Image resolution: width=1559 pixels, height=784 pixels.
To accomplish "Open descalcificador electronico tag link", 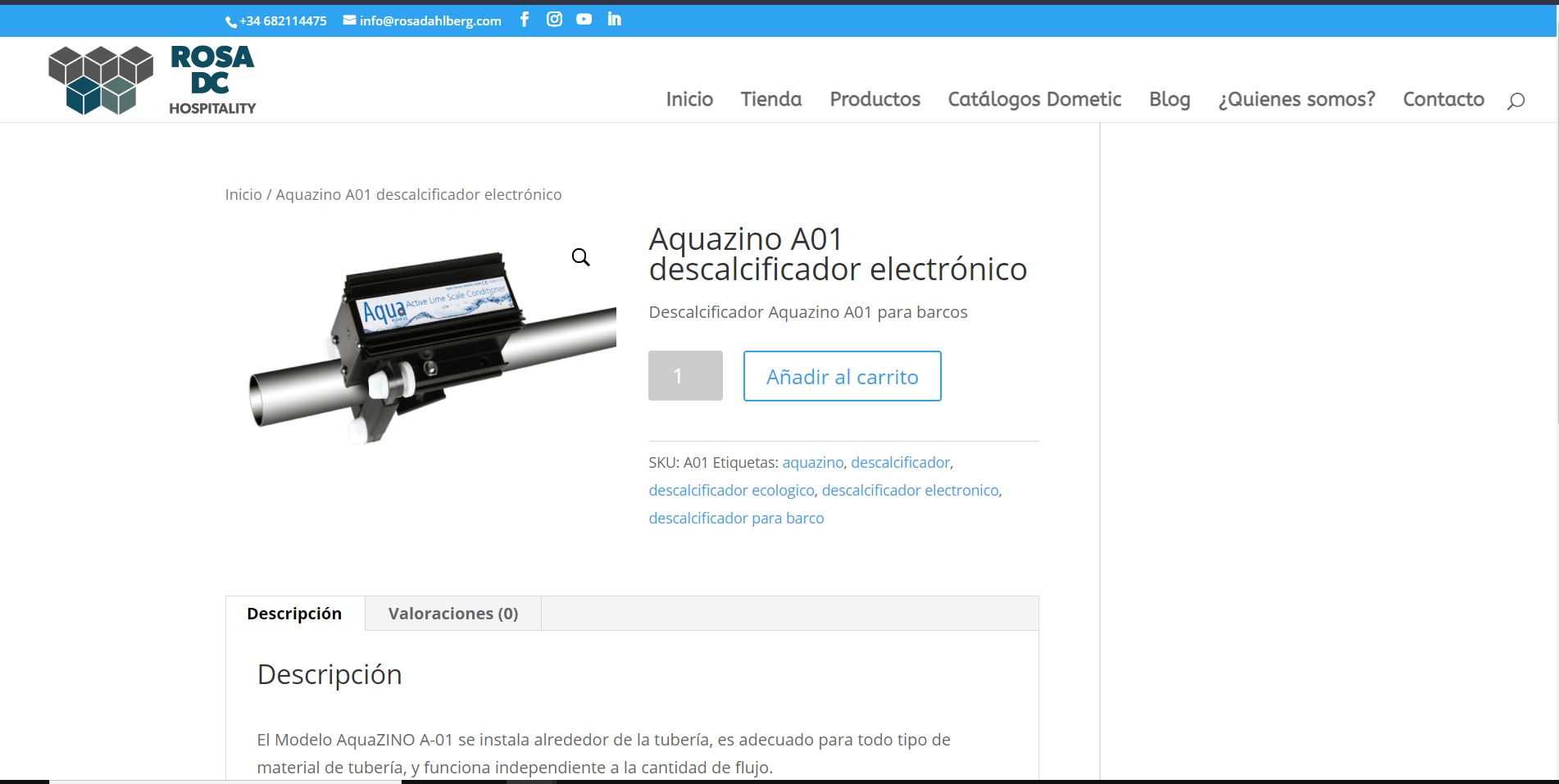I will [910, 491].
